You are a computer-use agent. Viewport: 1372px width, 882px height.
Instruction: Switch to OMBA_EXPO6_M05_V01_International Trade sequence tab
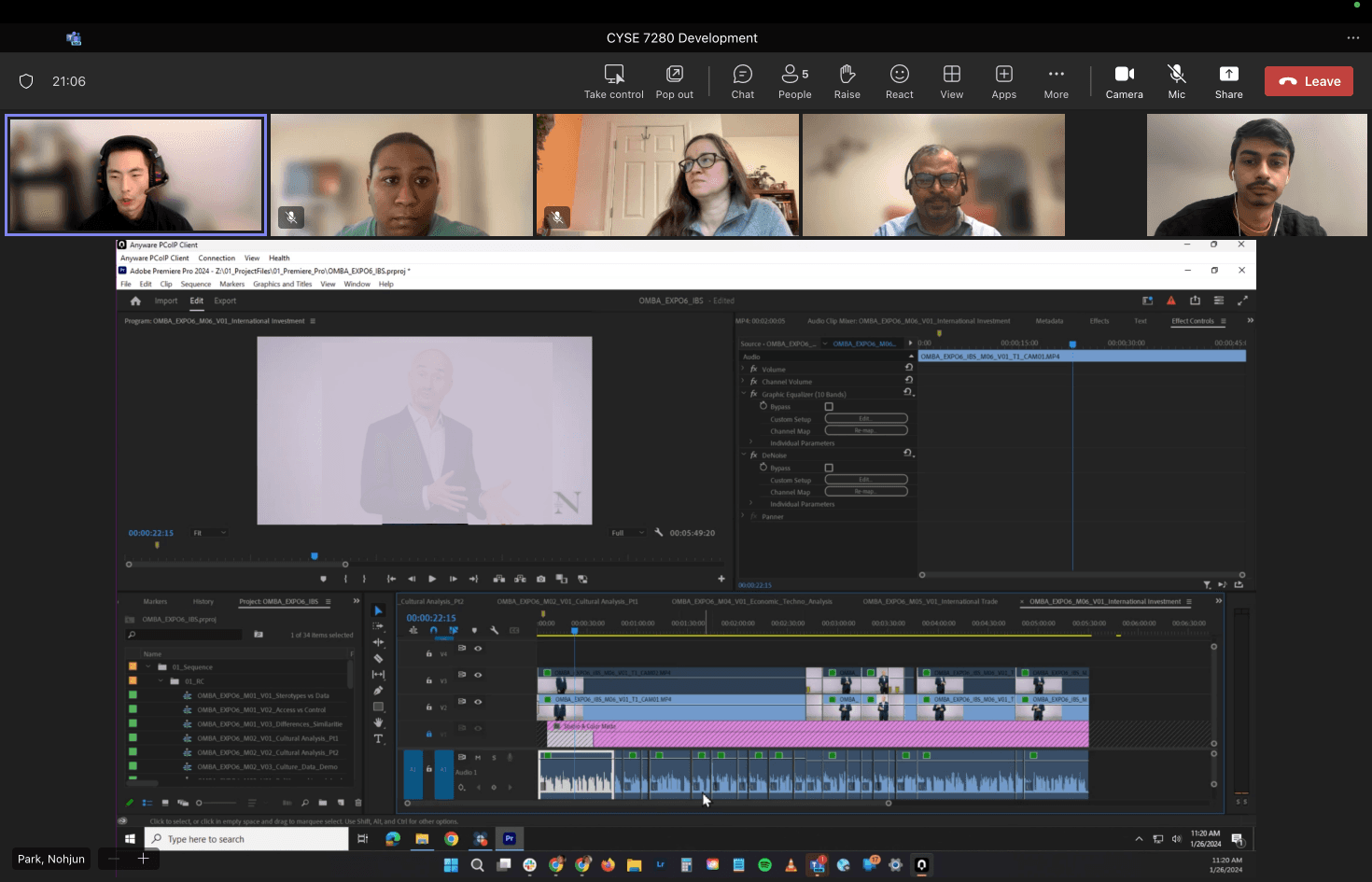[x=930, y=602]
